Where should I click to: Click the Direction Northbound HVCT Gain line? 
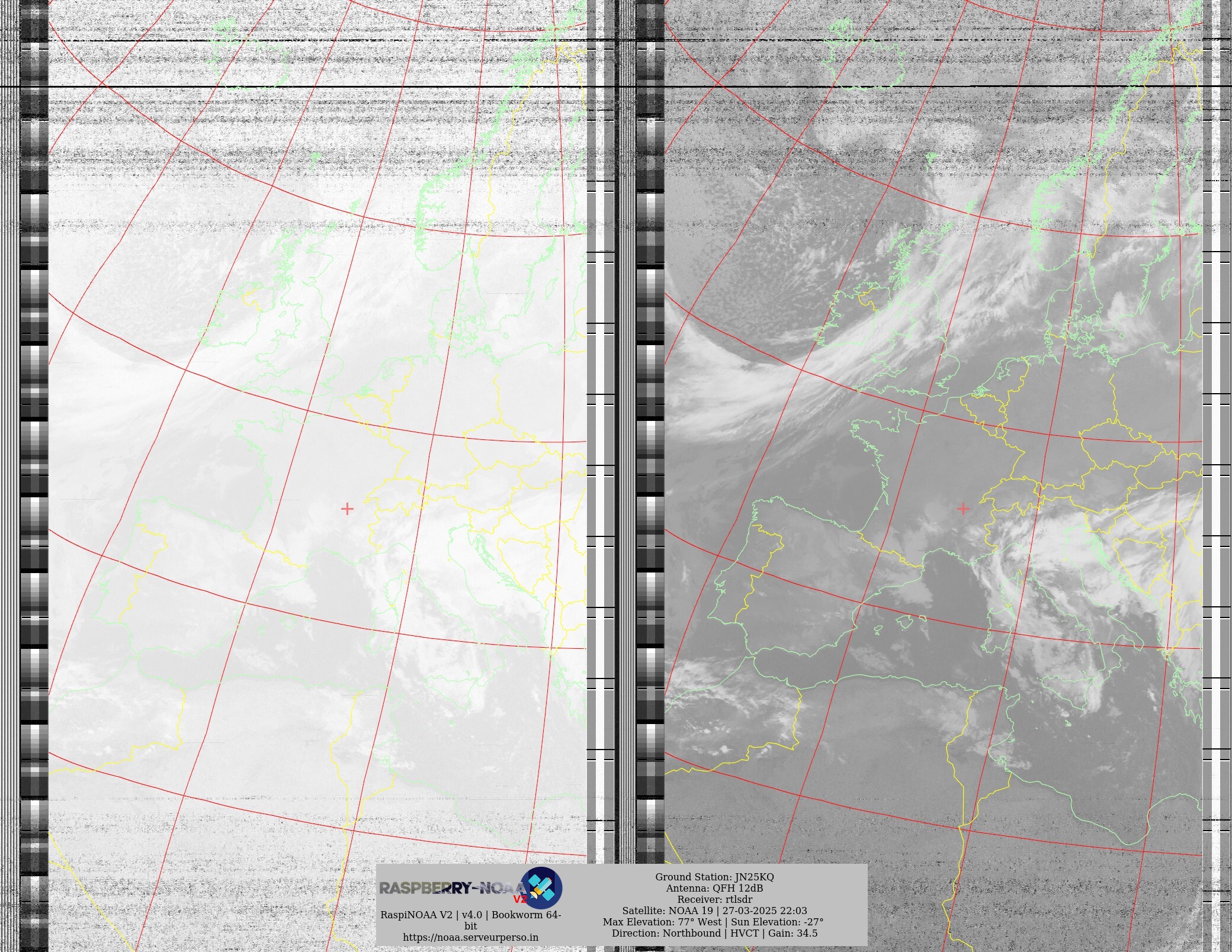714,933
